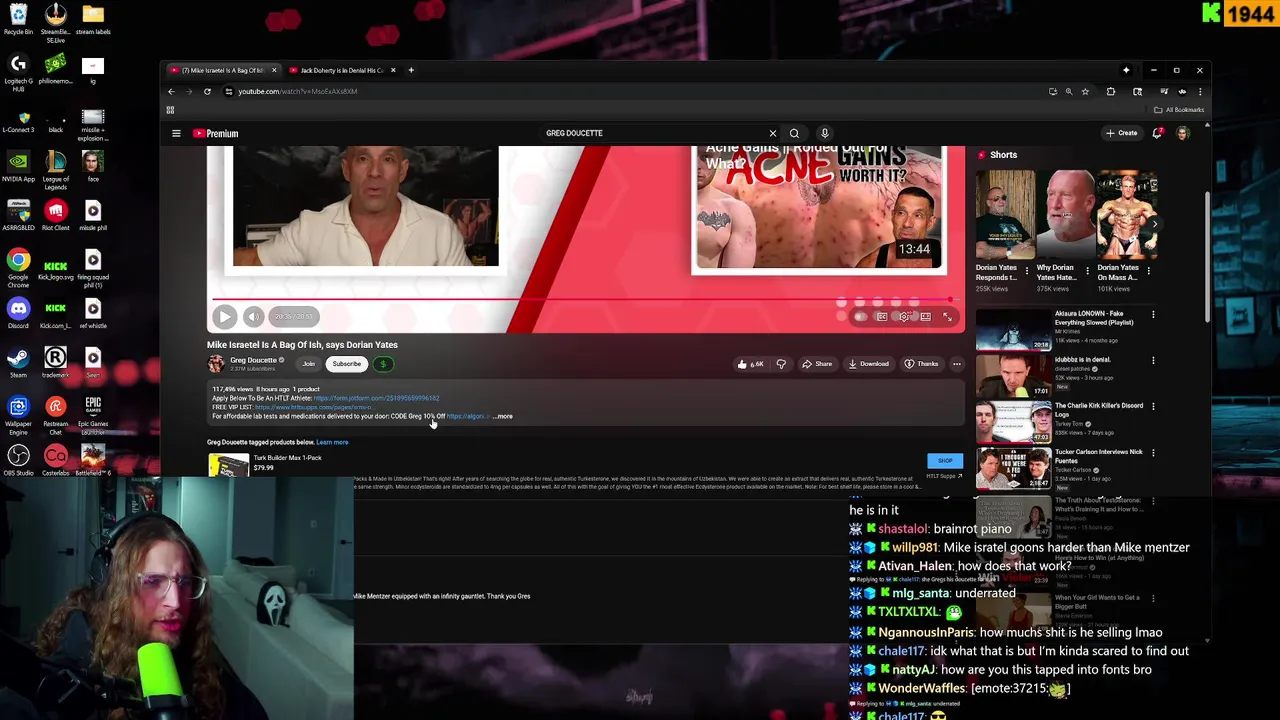Open options for Tucker Carlson interview video
The image size is (1280, 720).
[x=1153, y=452]
